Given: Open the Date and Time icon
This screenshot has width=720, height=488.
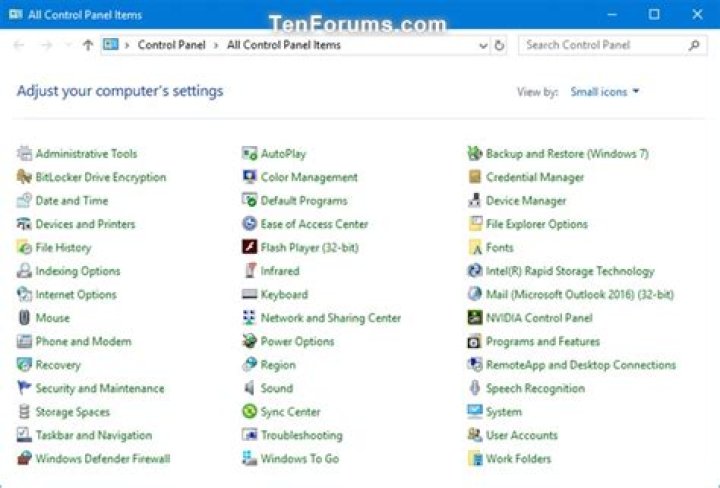Looking at the screenshot, I should click(24, 200).
